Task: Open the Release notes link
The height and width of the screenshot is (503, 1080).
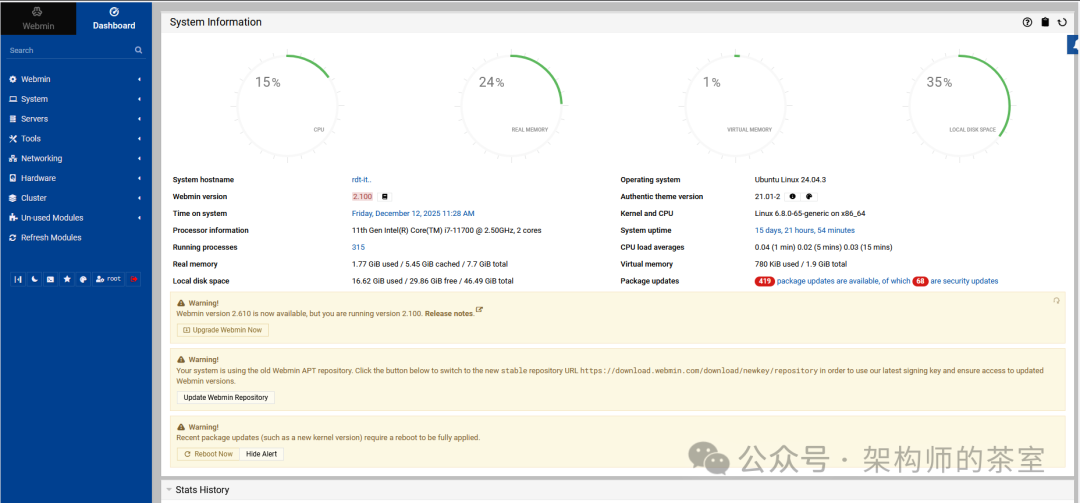Action: click(449, 314)
